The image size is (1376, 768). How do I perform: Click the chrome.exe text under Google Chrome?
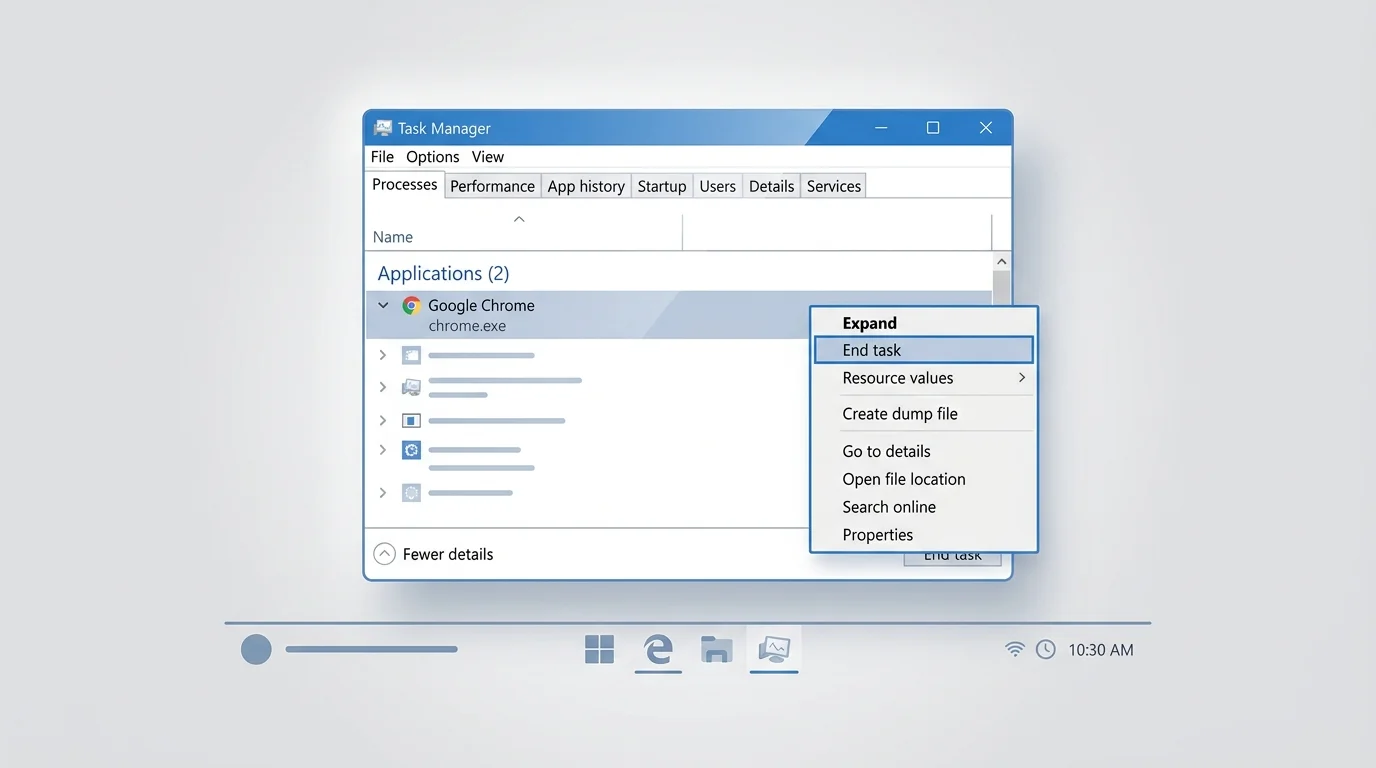pos(467,326)
